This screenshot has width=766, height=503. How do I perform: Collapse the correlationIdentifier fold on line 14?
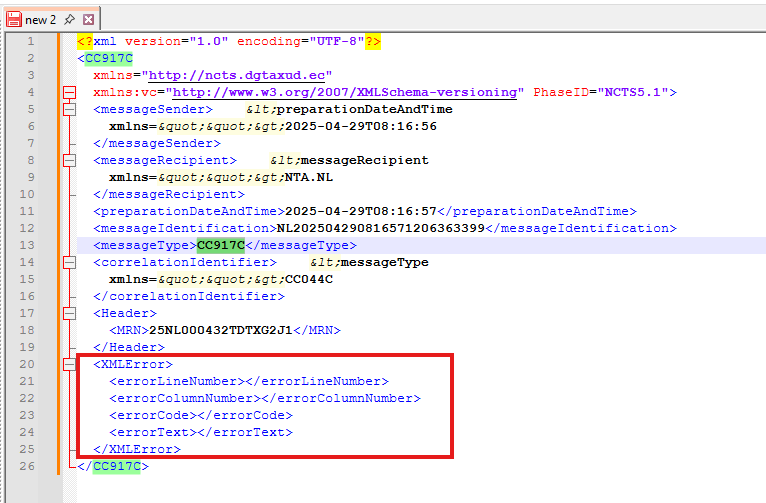click(x=69, y=262)
